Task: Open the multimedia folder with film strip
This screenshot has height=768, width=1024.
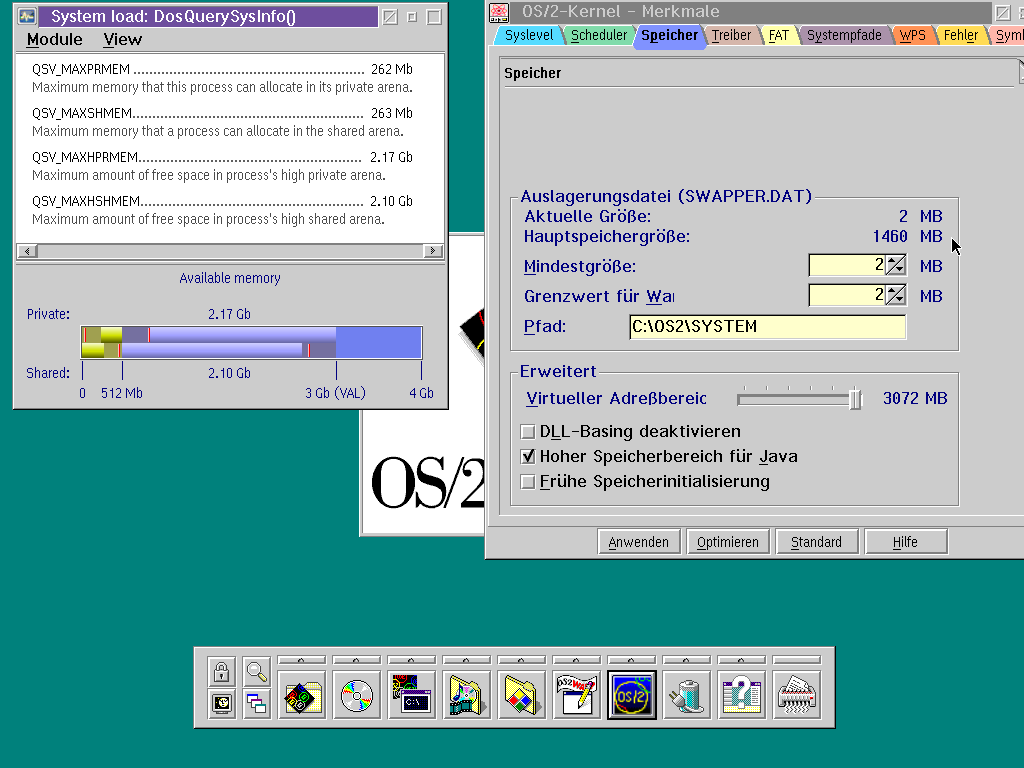Action: [x=466, y=696]
